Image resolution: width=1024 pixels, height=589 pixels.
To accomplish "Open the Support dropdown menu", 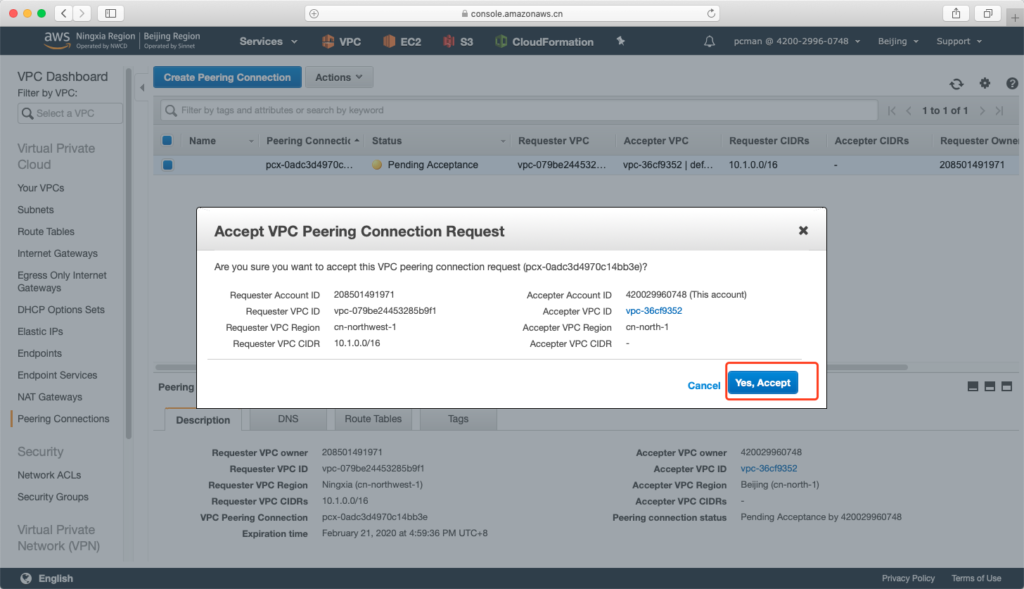I will click(x=958, y=42).
